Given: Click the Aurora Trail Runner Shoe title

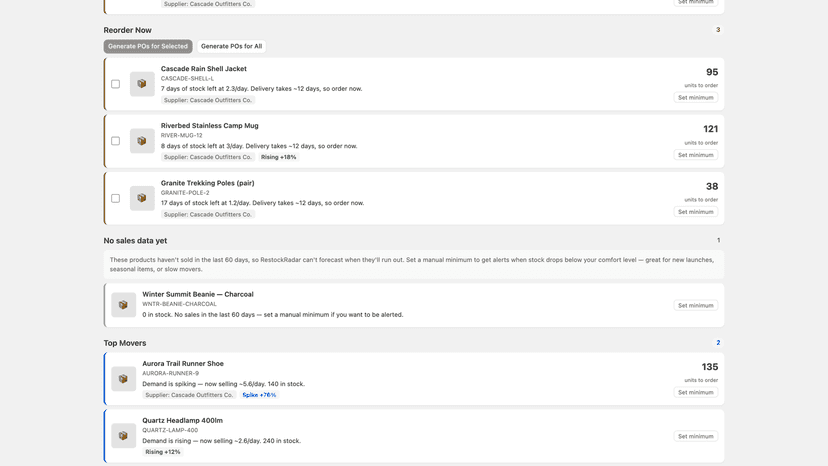Looking at the screenshot, I should tap(183, 364).
